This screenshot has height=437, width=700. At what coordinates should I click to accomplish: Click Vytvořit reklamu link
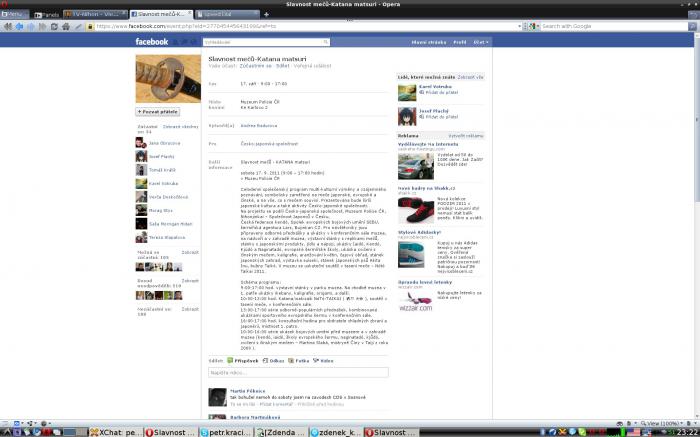click(x=466, y=136)
